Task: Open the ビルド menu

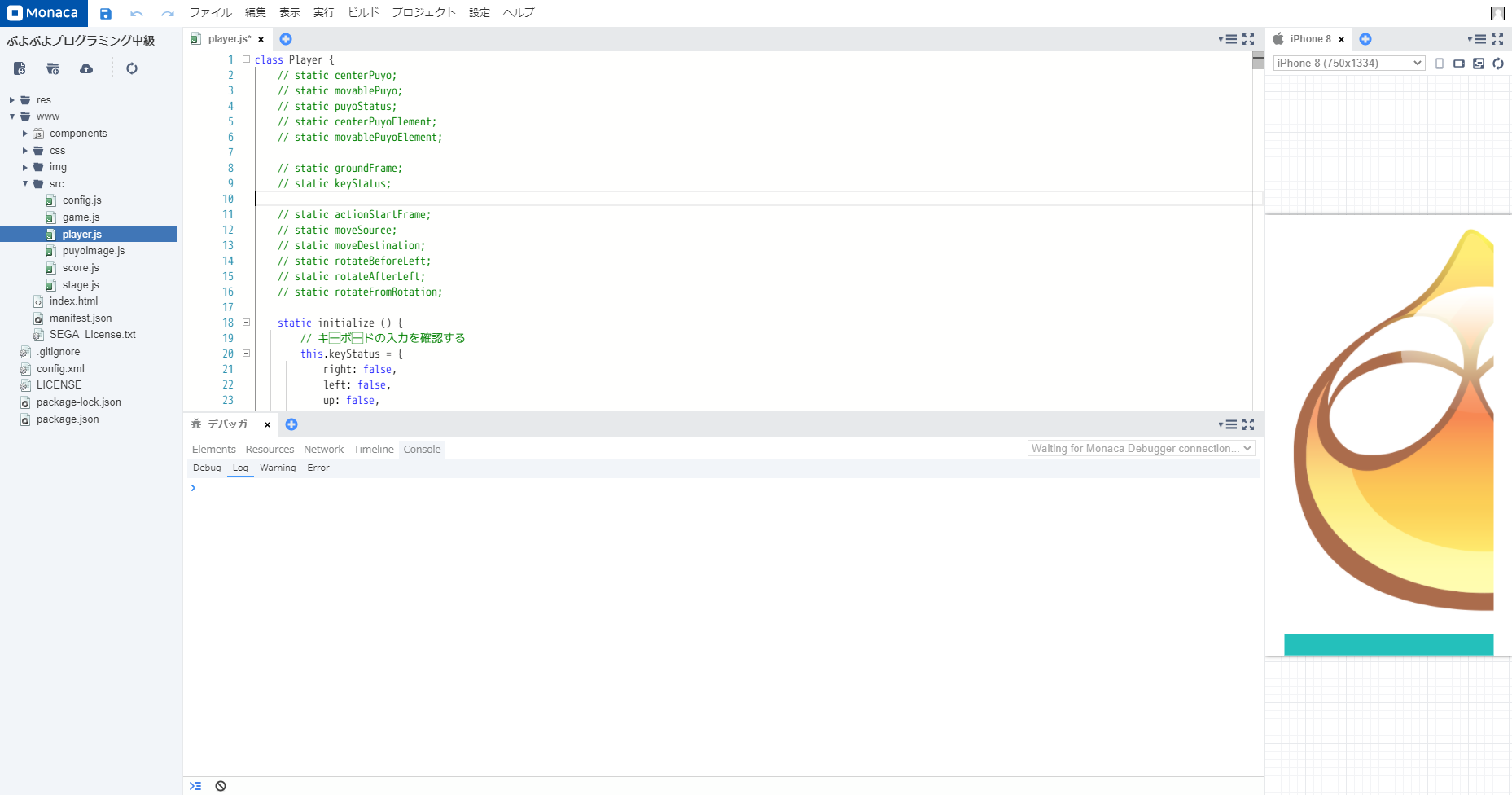Action: tap(363, 13)
